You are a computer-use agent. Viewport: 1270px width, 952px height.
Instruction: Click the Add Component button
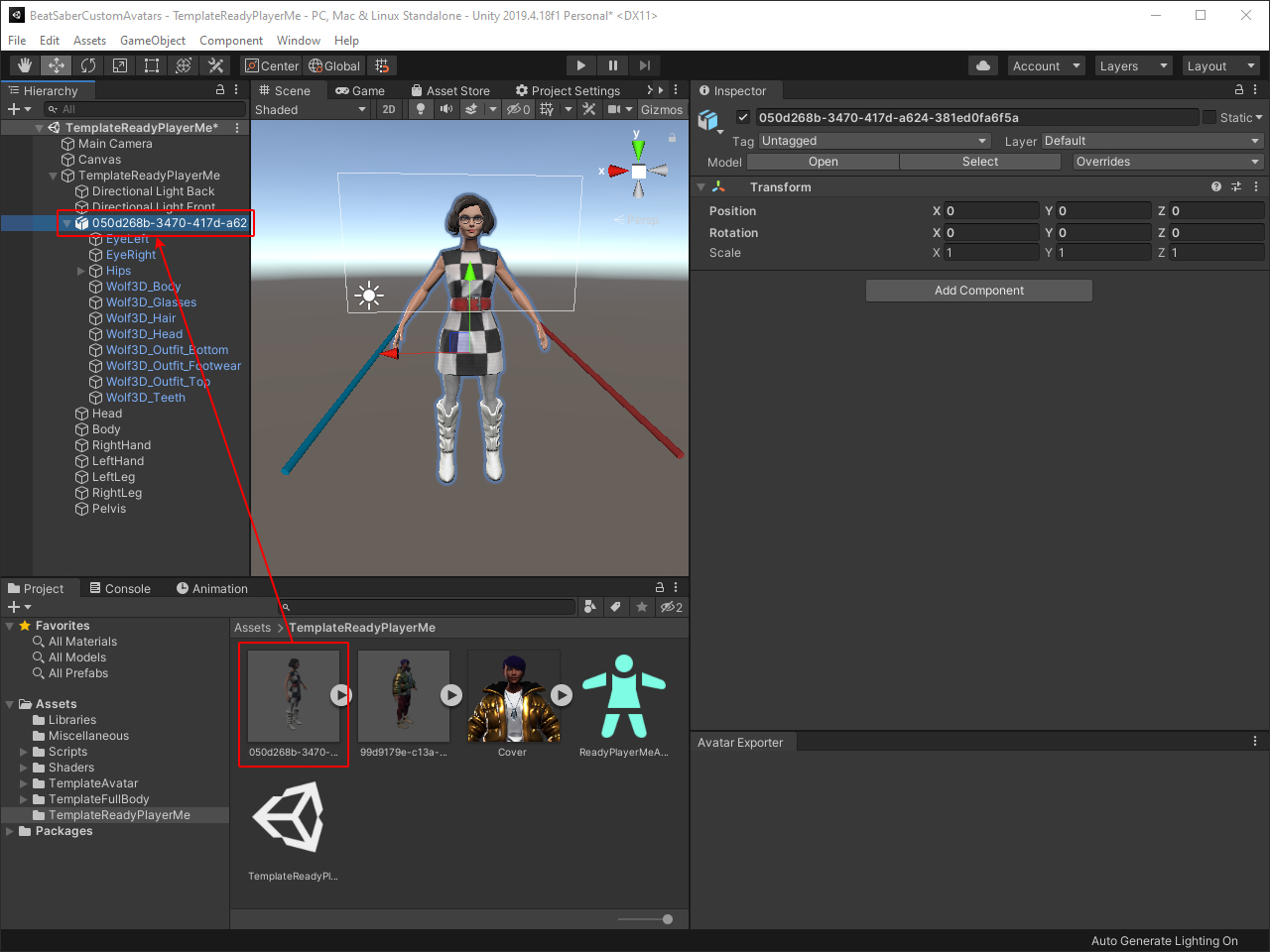click(978, 291)
